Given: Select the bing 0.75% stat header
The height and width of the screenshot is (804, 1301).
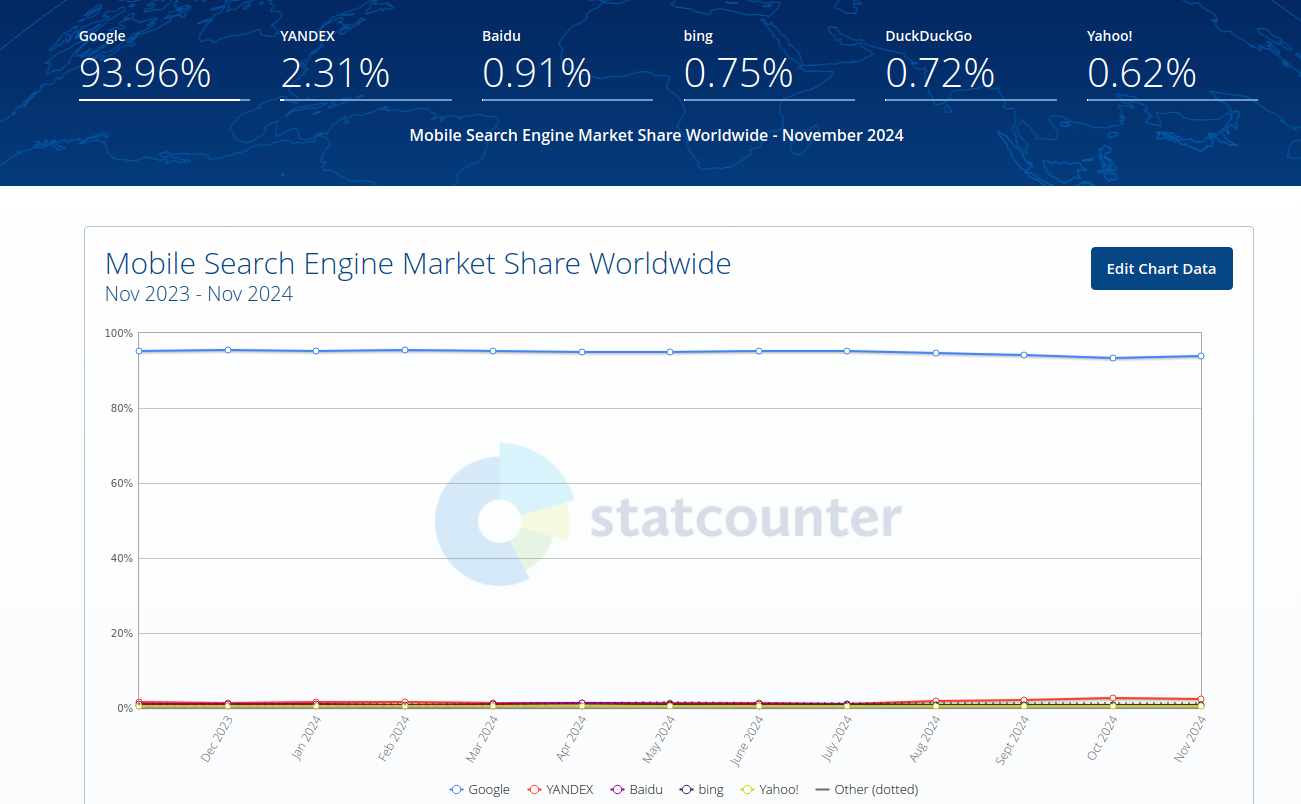Looking at the screenshot, I should click(x=769, y=63).
